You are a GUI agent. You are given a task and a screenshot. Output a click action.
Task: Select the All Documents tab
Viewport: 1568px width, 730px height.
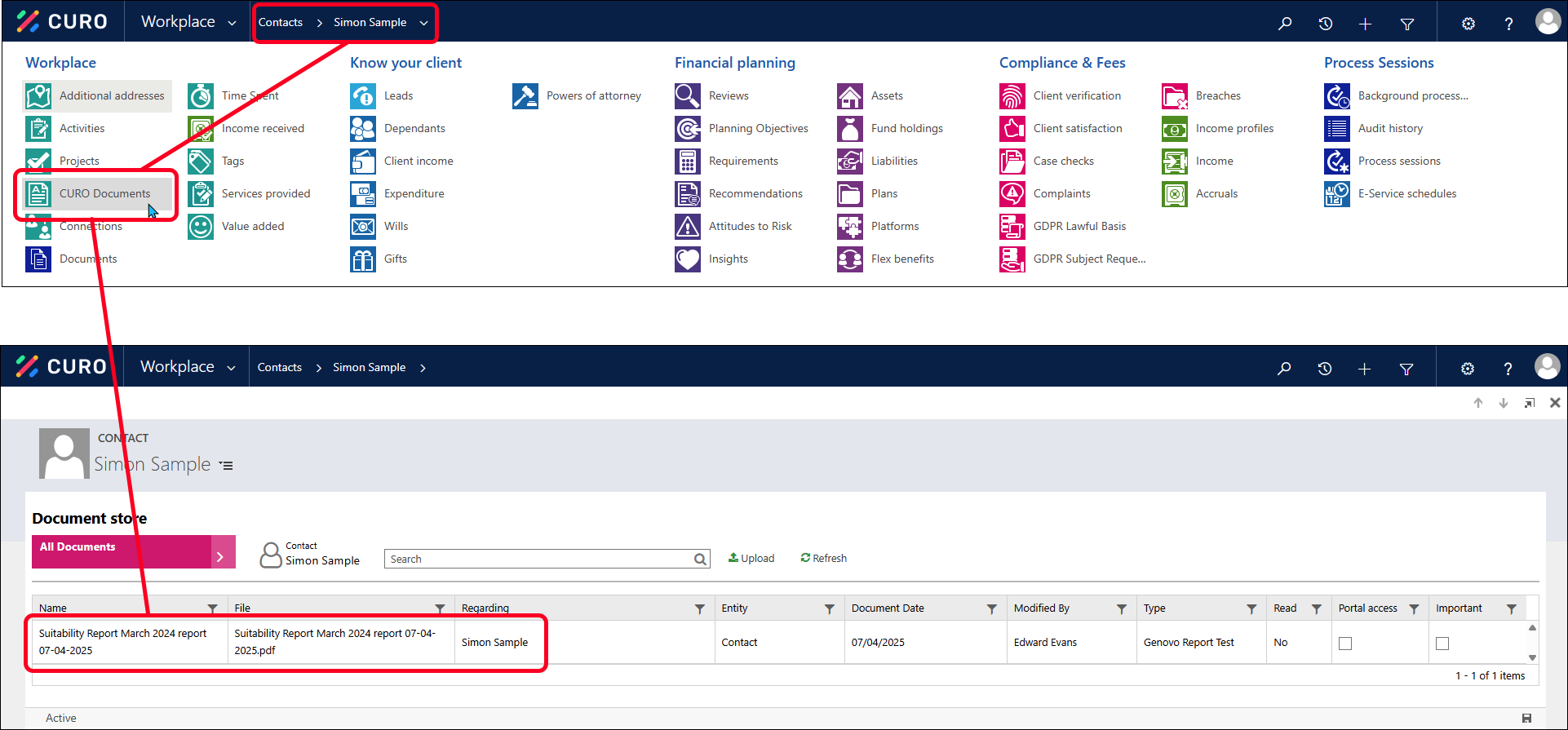(134, 551)
